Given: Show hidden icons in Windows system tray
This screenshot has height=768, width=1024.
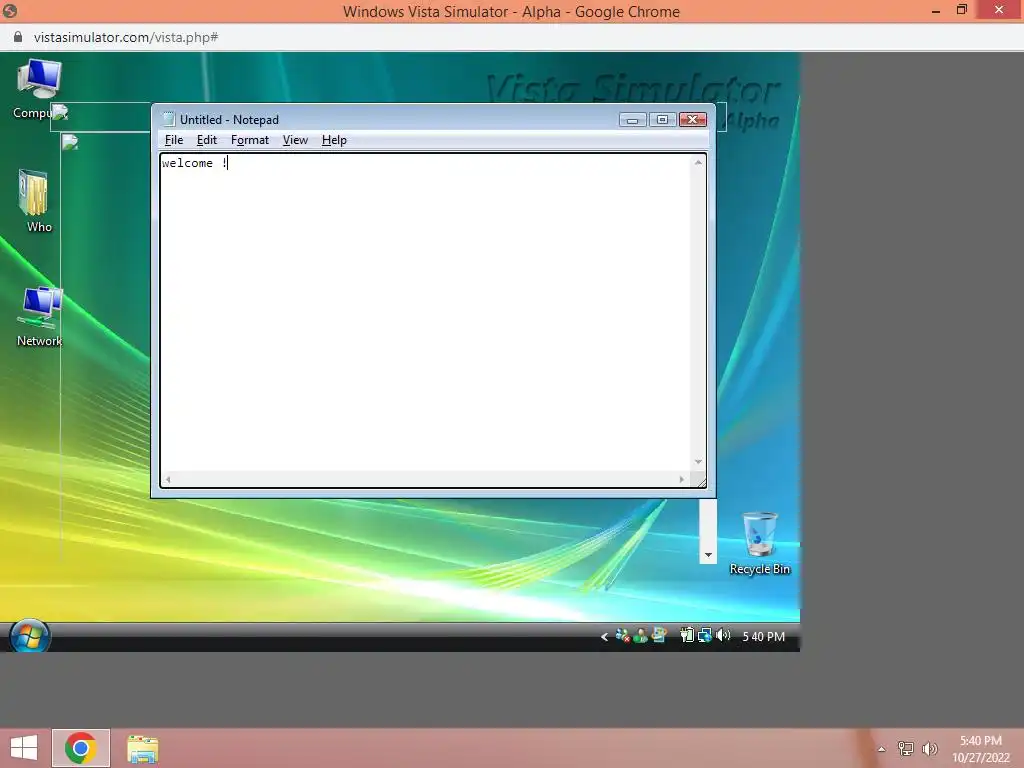Looking at the screenshot, I should tap(882, 749).
